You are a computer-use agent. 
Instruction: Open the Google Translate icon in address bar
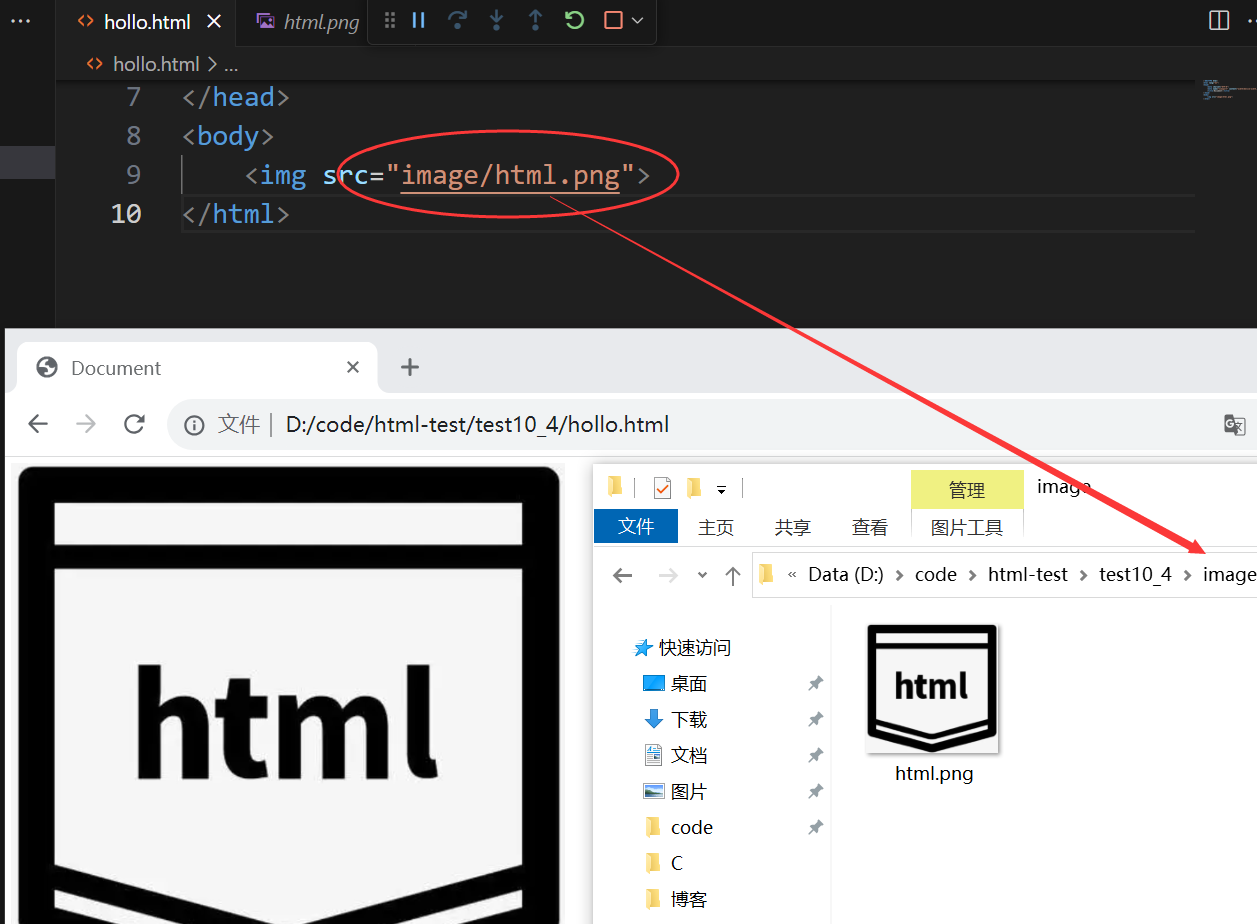[1234, 425]
